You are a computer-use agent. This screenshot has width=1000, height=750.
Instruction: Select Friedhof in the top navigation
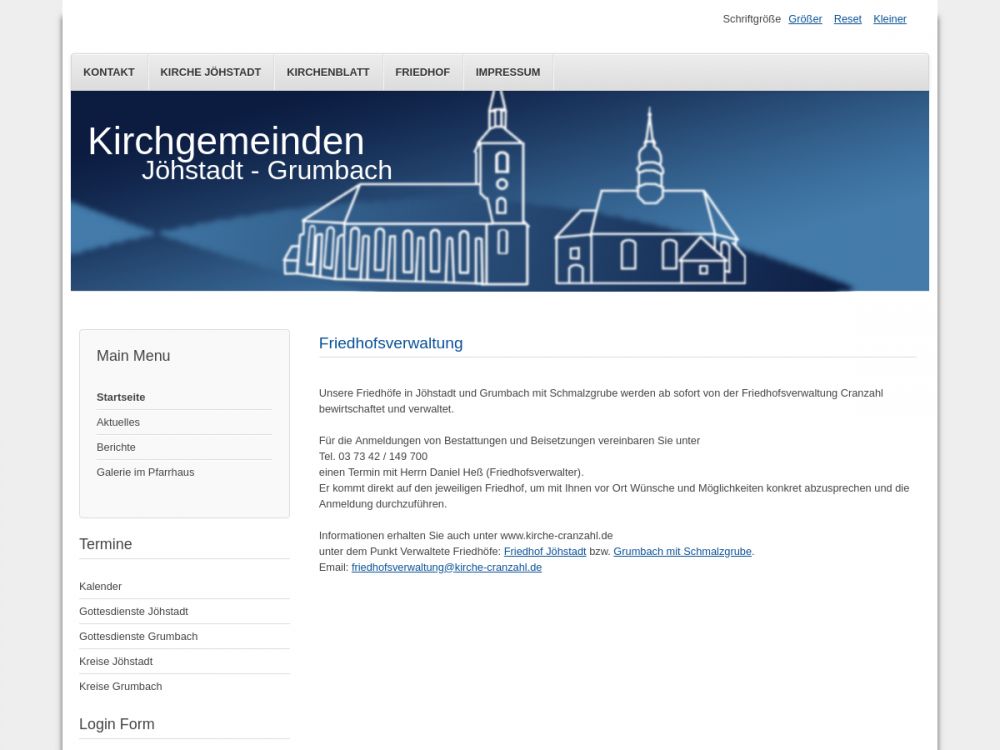pos(422,72)
